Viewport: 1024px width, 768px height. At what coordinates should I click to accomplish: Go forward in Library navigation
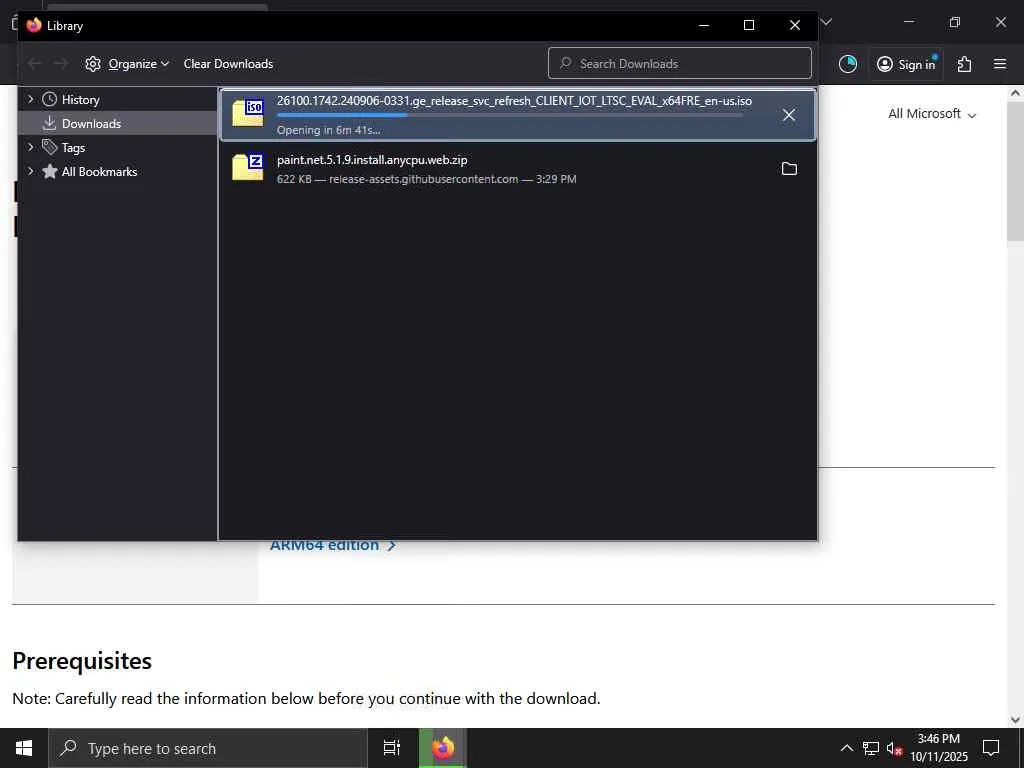(x=61, y=63)
